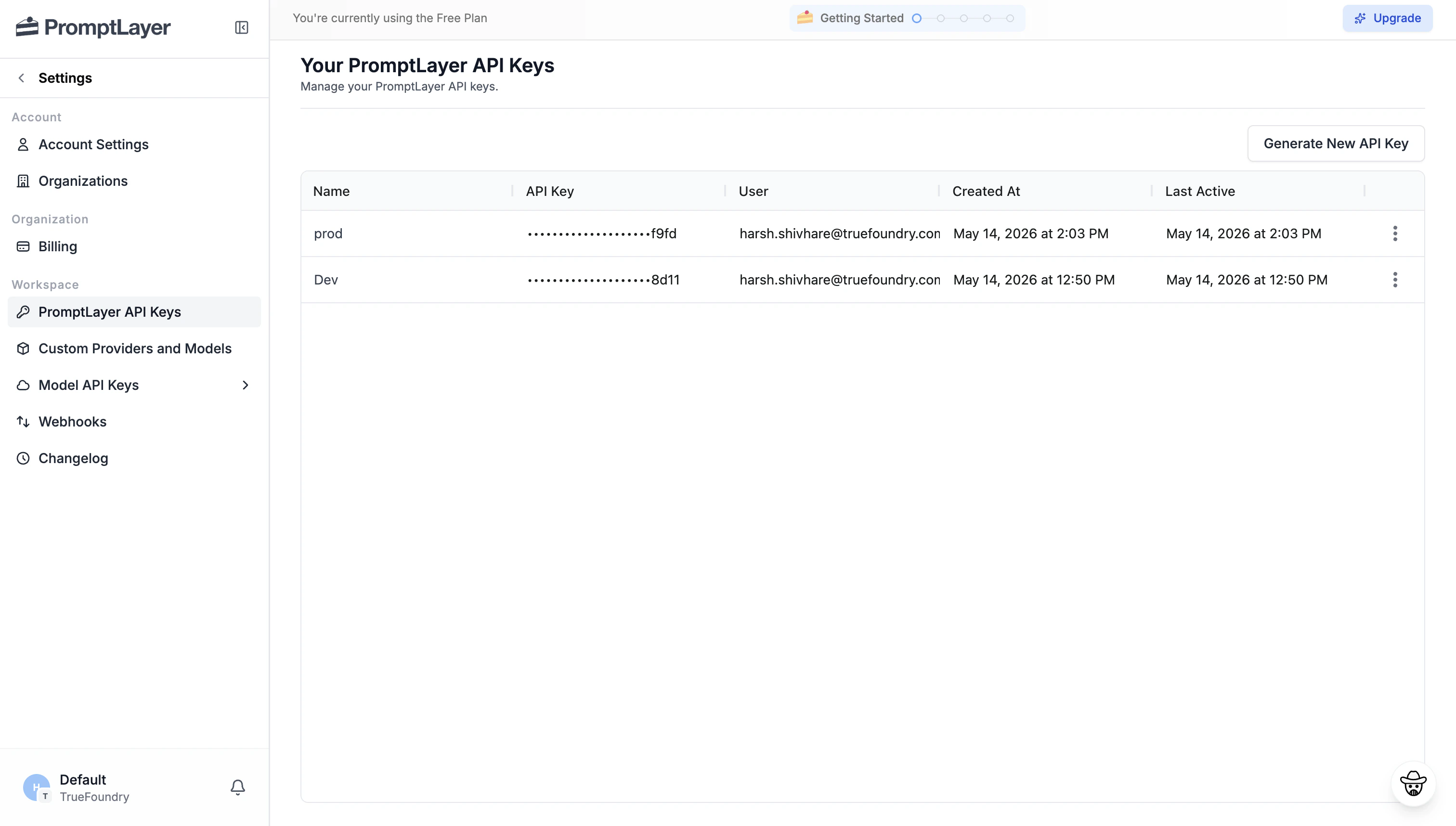1456x826 pixels.
Task: Open Organizations page
Action: pyautogui.click(x=134, y=181)
